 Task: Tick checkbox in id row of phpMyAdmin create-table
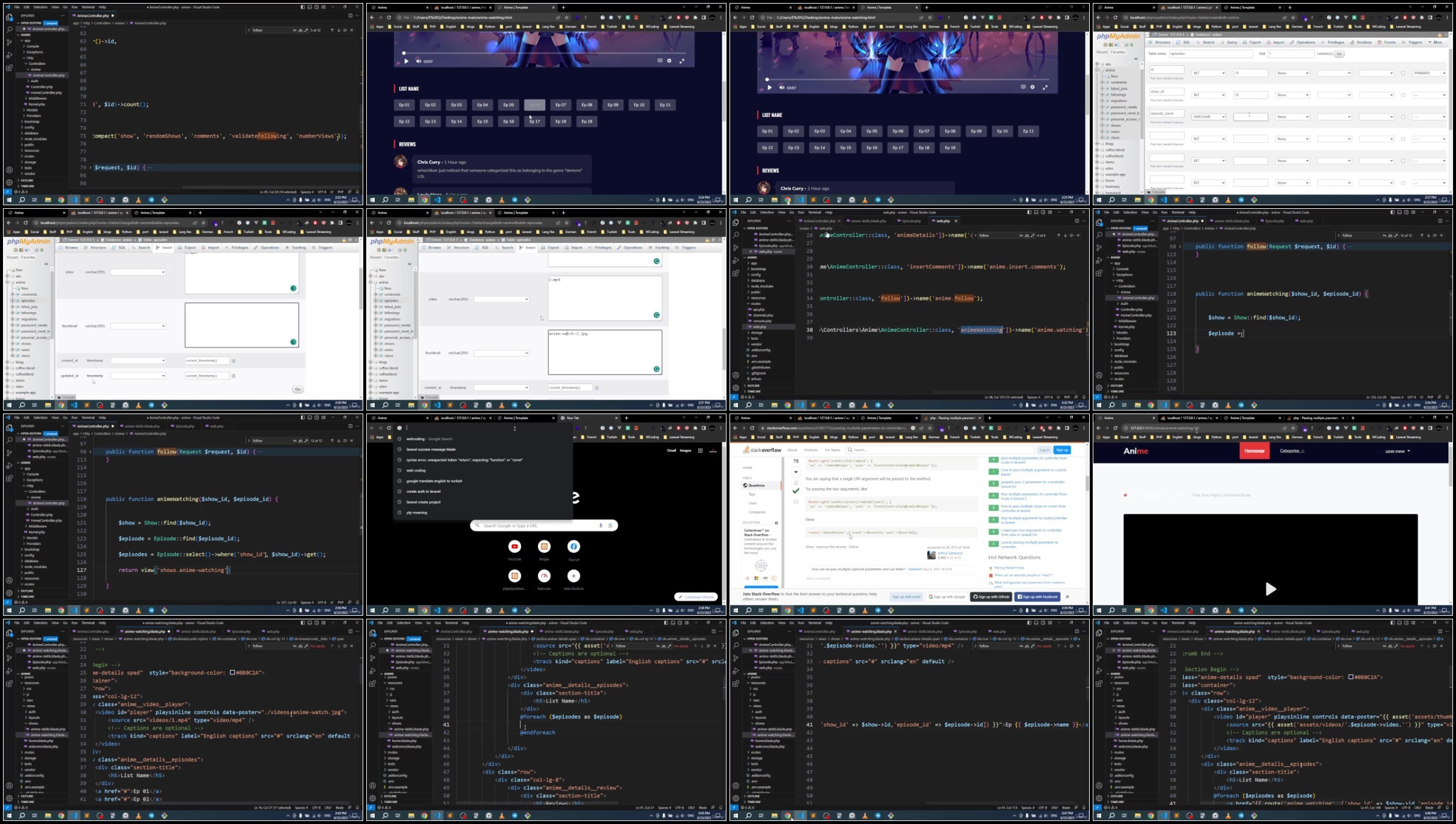[1403, 73]
